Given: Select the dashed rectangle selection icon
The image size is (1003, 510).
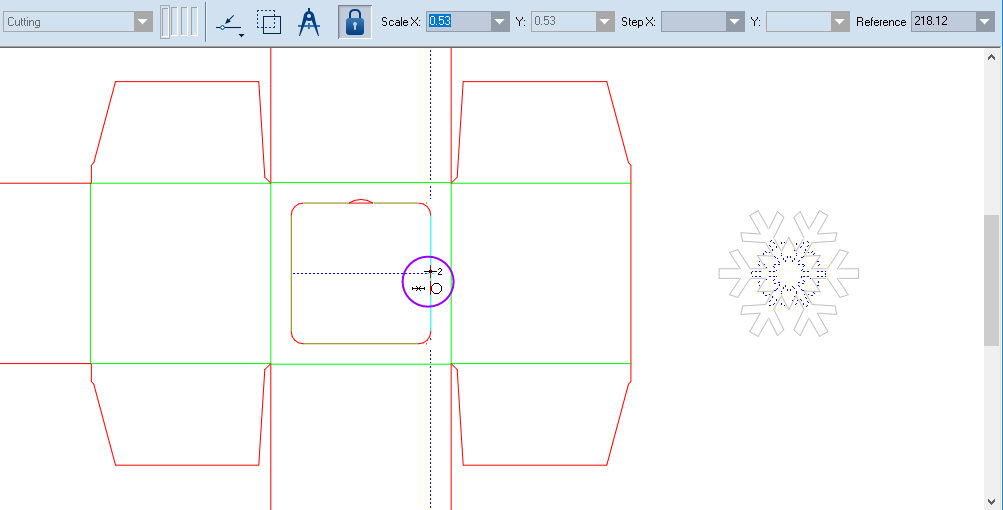Looking at the screenshot, I should (x=268, y=22).
